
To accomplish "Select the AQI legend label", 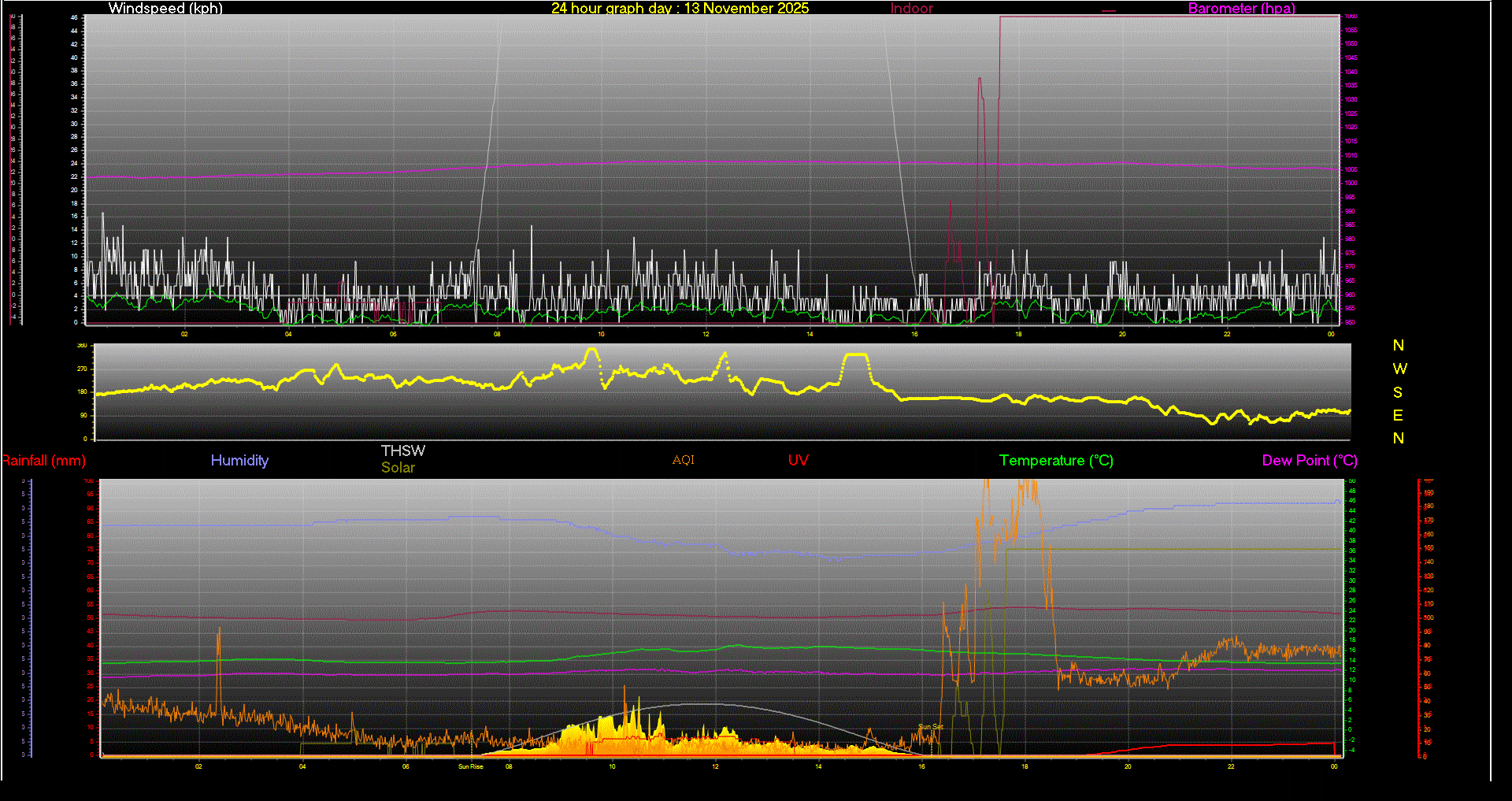I will [x=683, y=461].
